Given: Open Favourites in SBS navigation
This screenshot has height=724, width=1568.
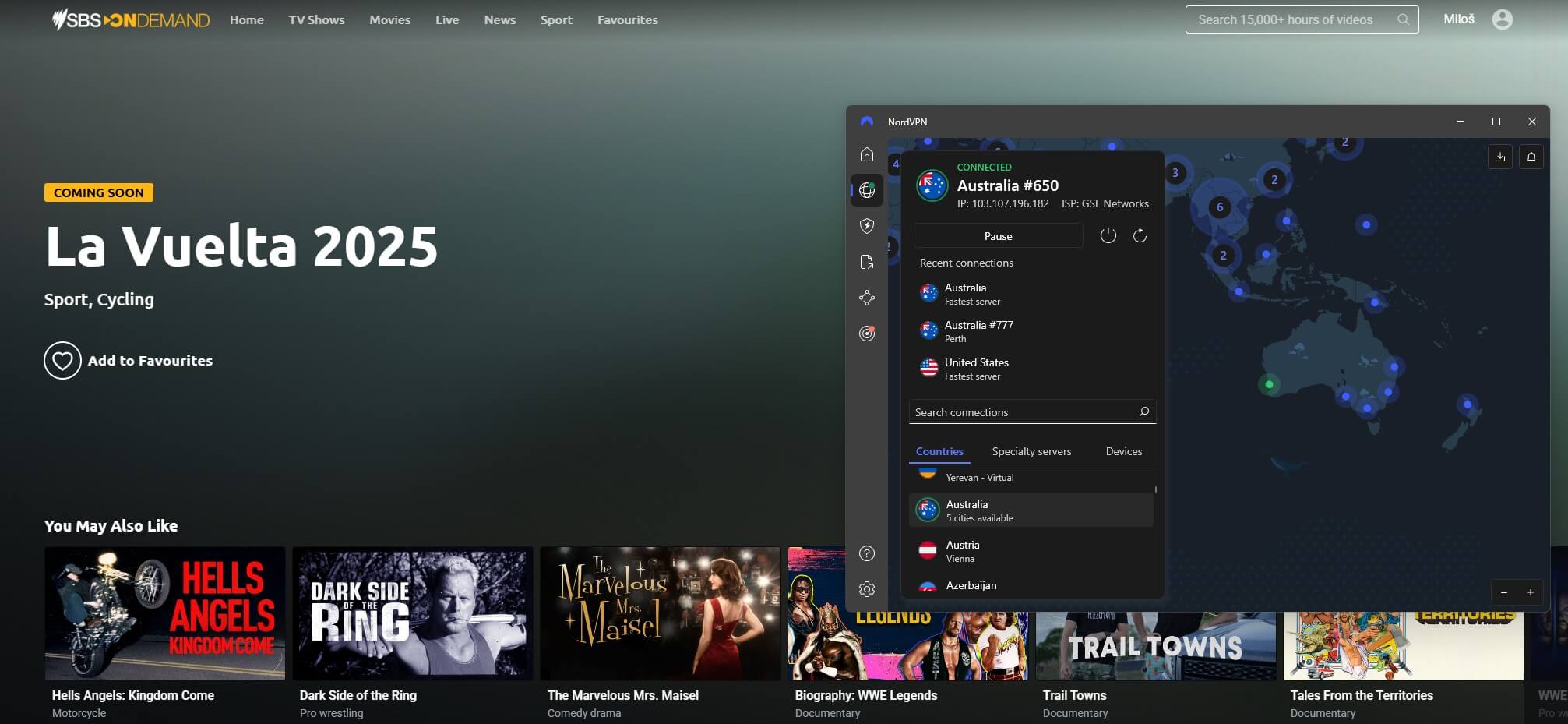Looking at the screenshot, I should (x=628, y=19).
